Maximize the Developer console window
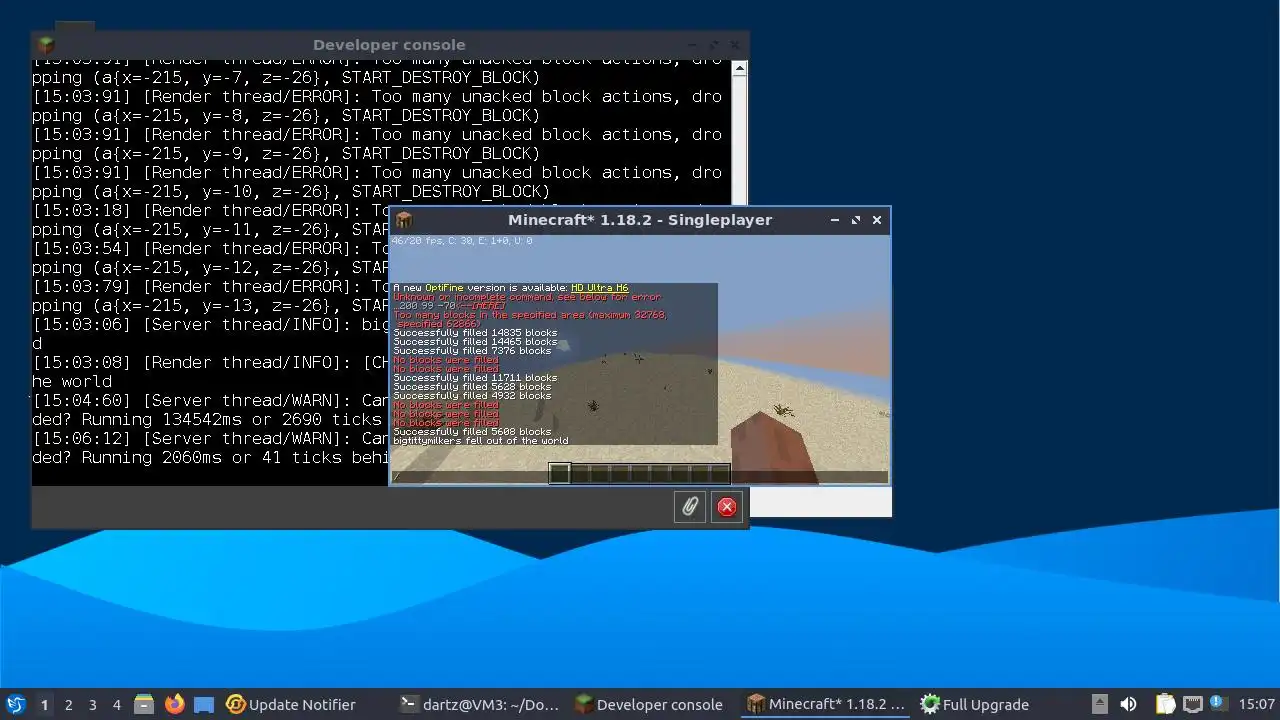 [x=714, y=45]
